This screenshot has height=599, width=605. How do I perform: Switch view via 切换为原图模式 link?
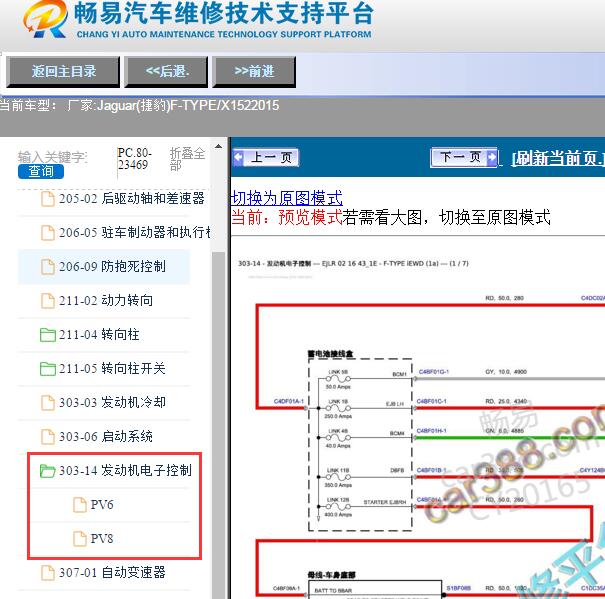pyautogui.click(x=286, y=198)
